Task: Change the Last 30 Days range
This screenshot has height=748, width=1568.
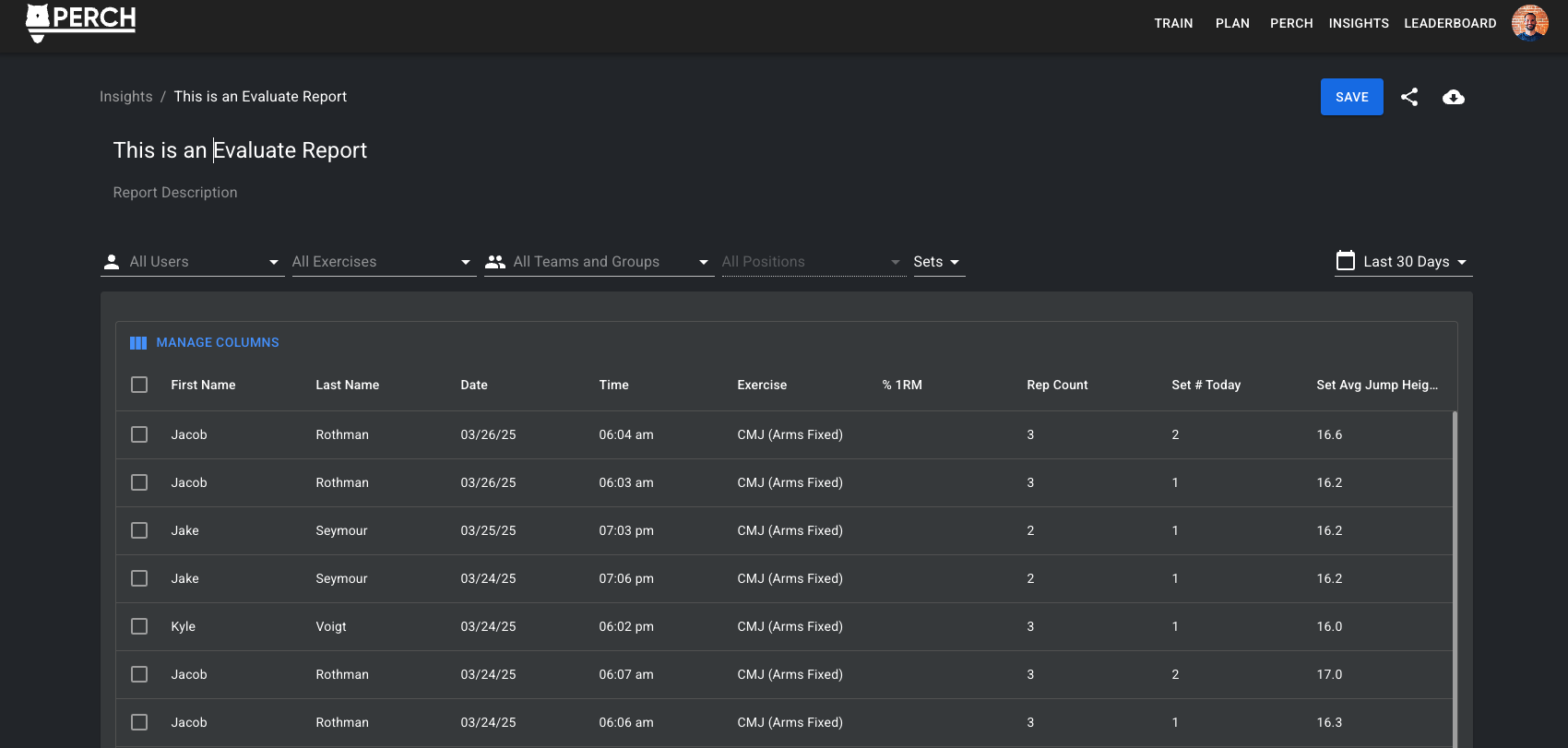Action: [x=1403, y=262]
